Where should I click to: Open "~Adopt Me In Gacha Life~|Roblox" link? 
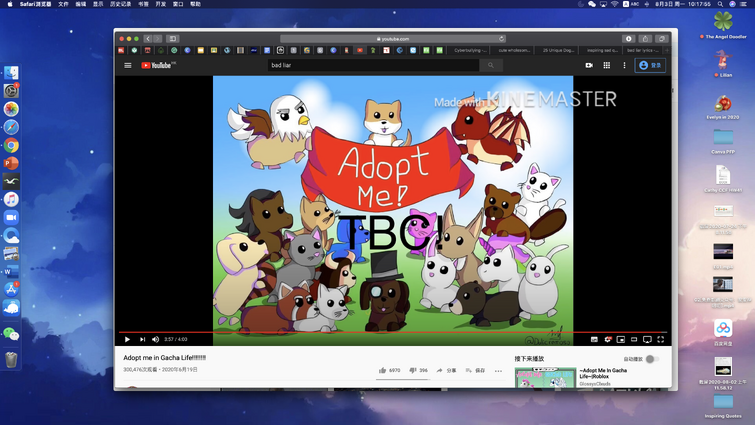click(603, 373)
